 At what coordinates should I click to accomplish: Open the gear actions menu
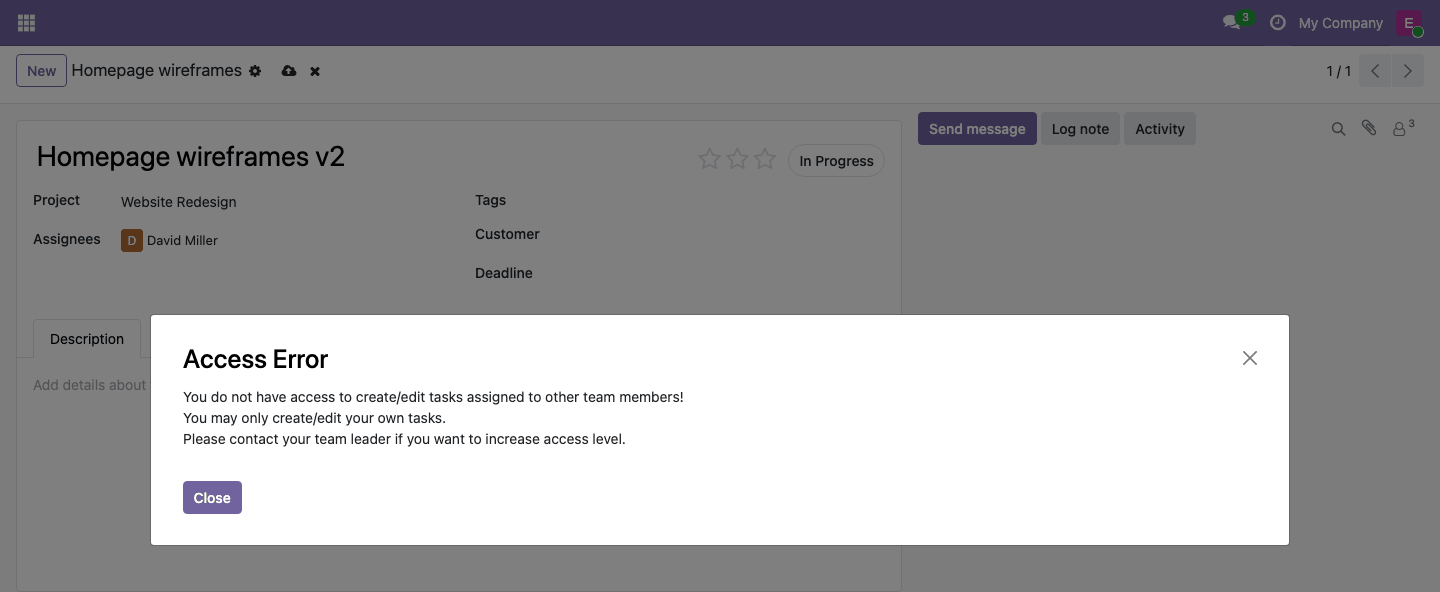(x=255, y=72)
